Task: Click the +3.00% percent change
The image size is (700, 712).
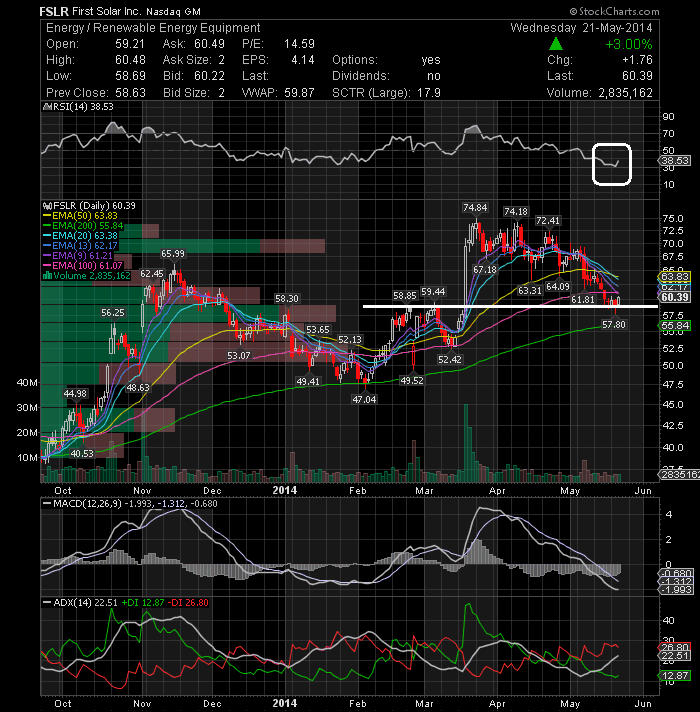Action: (629, 44)
